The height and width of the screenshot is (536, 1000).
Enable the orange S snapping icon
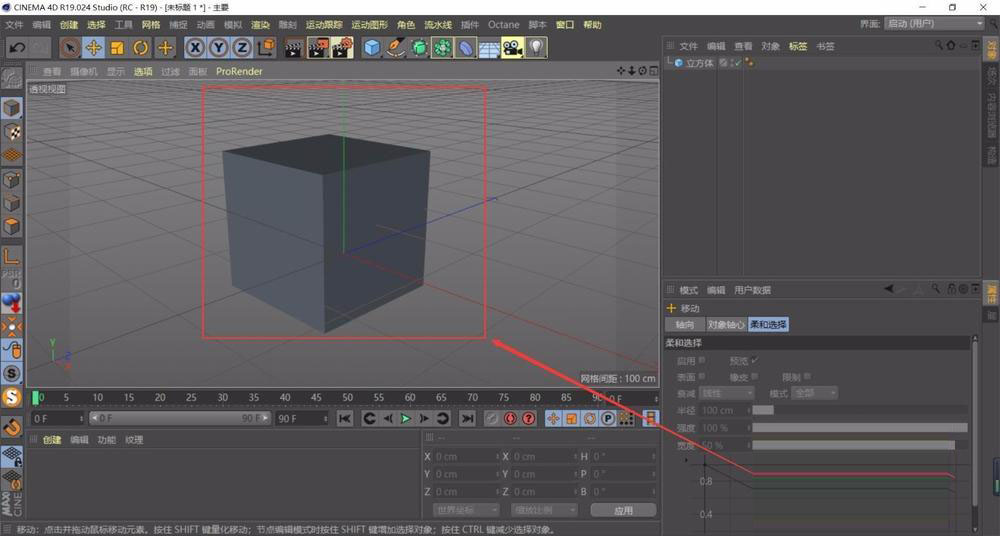(11, 397)
